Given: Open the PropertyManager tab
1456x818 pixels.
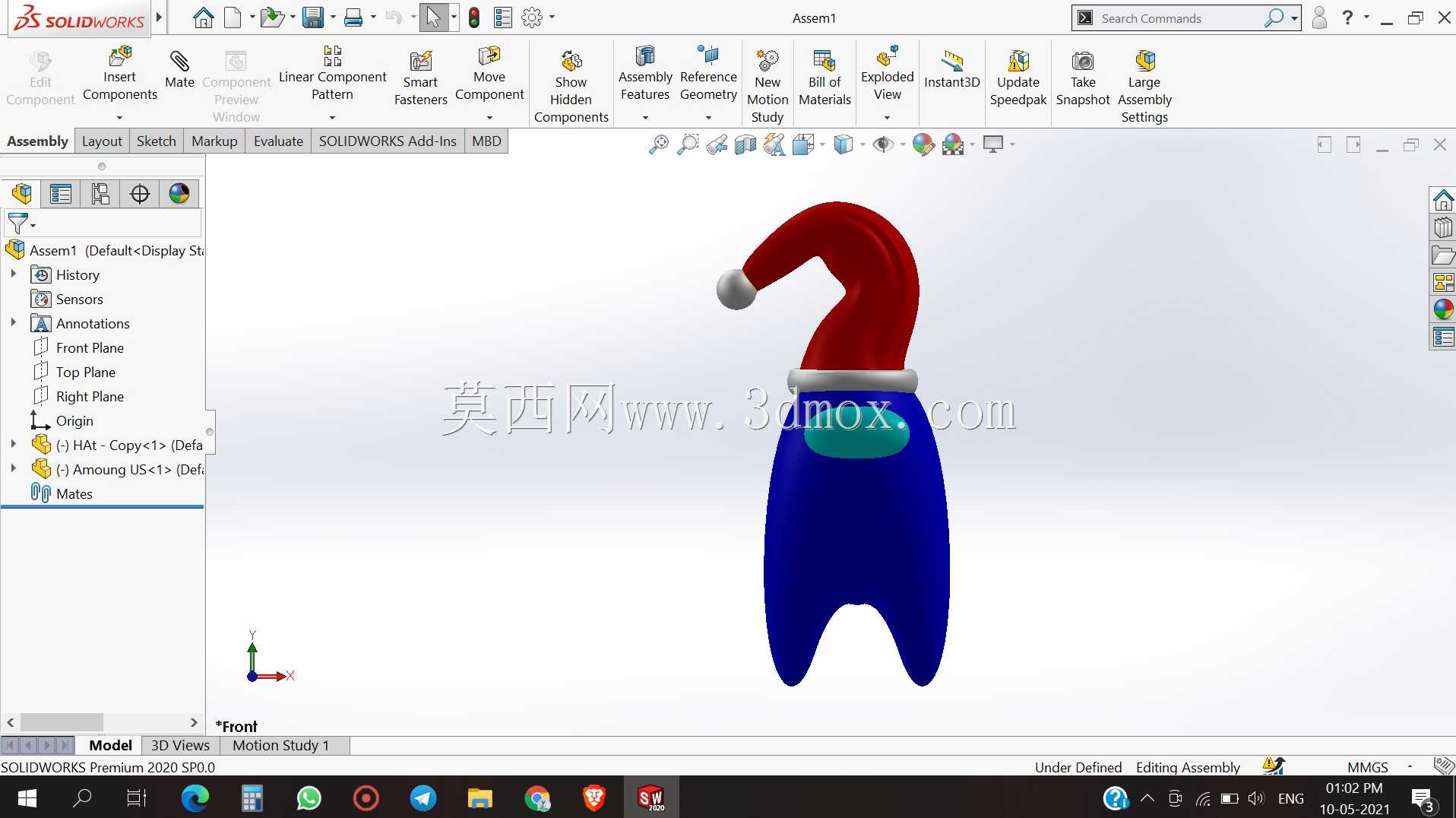Looking at the screenshot, I should tap(61, 194).
